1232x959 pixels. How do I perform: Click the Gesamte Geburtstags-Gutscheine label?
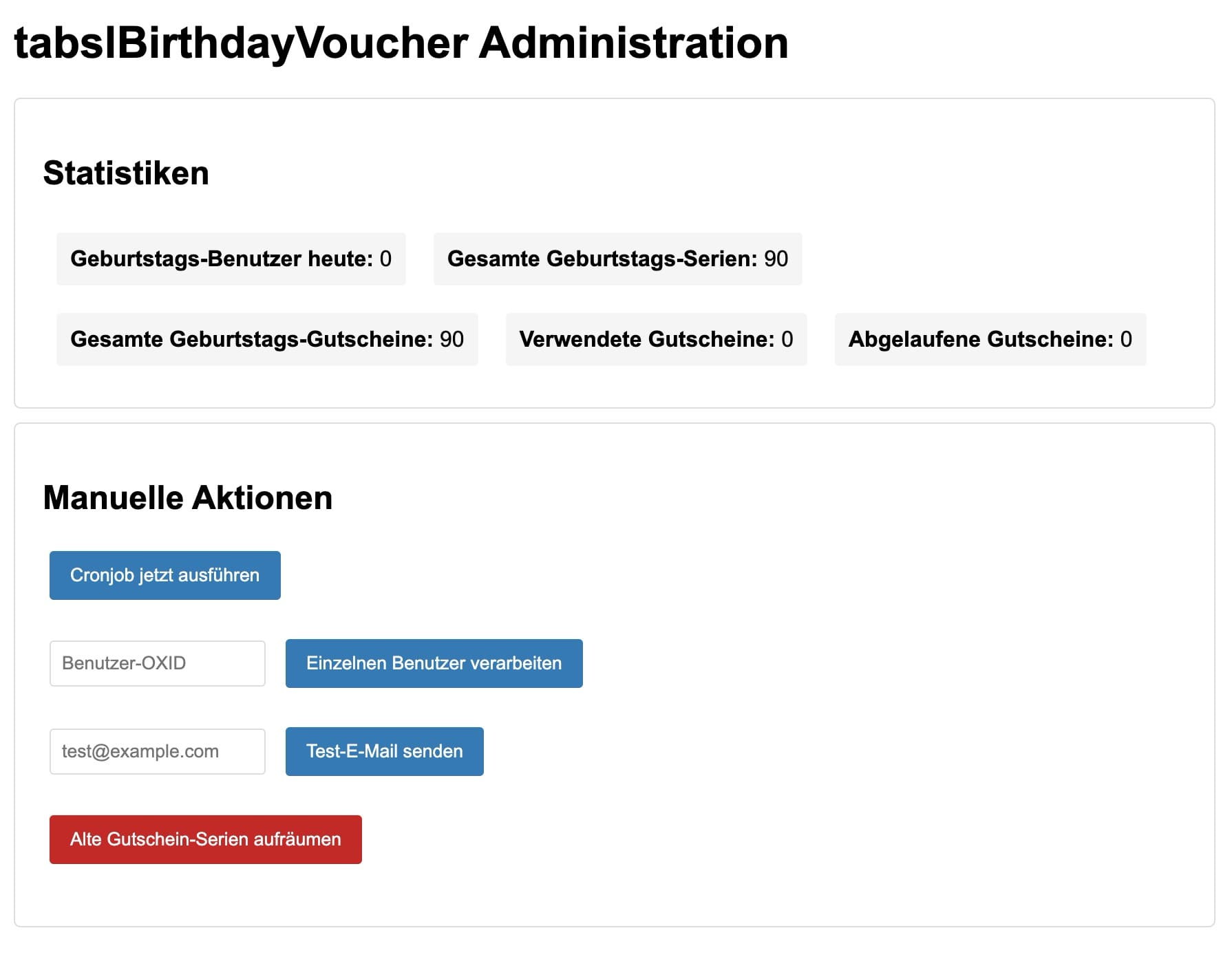[251, 339]
